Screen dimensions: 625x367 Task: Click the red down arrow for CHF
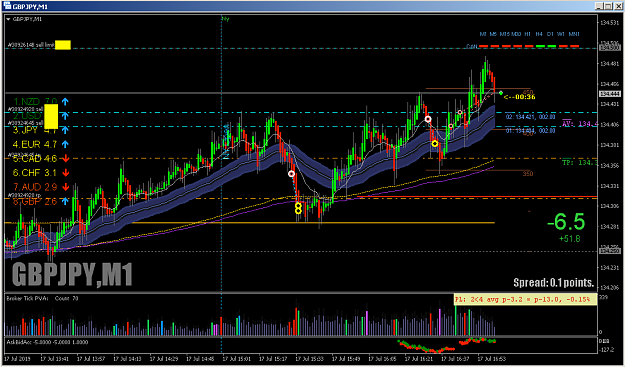pyautogui.click(x=65, y=173)
